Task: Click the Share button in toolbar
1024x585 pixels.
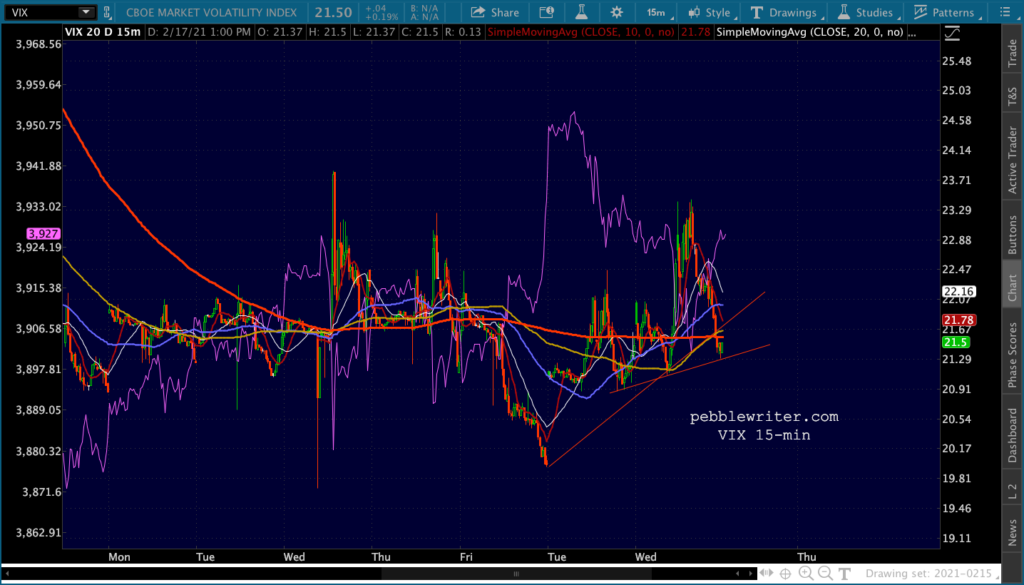Action: (494, 12)
